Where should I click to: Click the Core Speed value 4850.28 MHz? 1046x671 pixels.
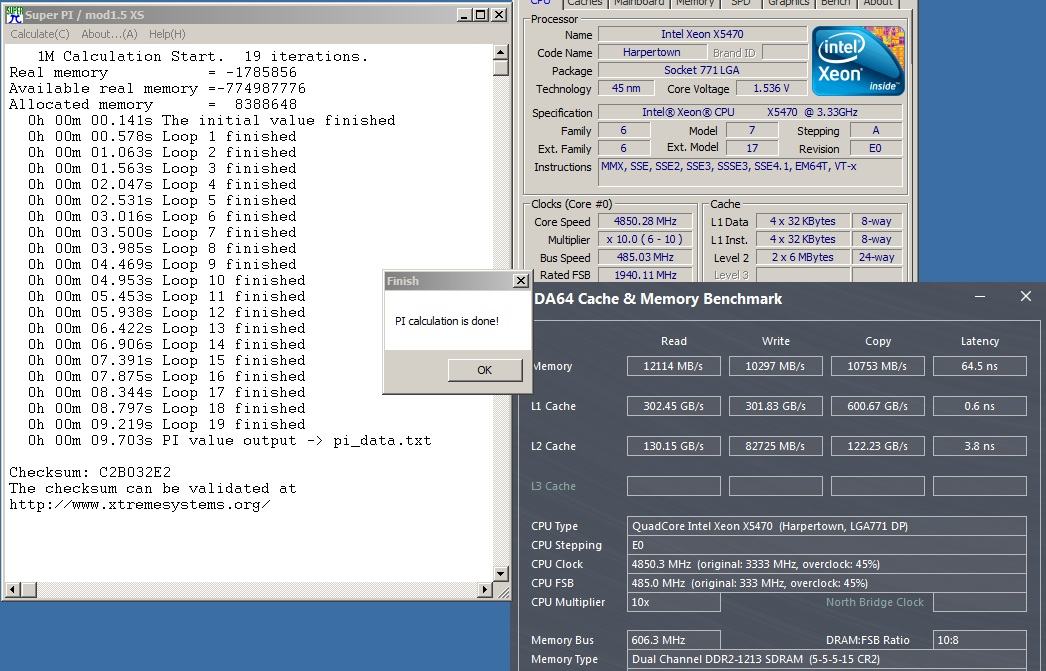click(645, 221)
